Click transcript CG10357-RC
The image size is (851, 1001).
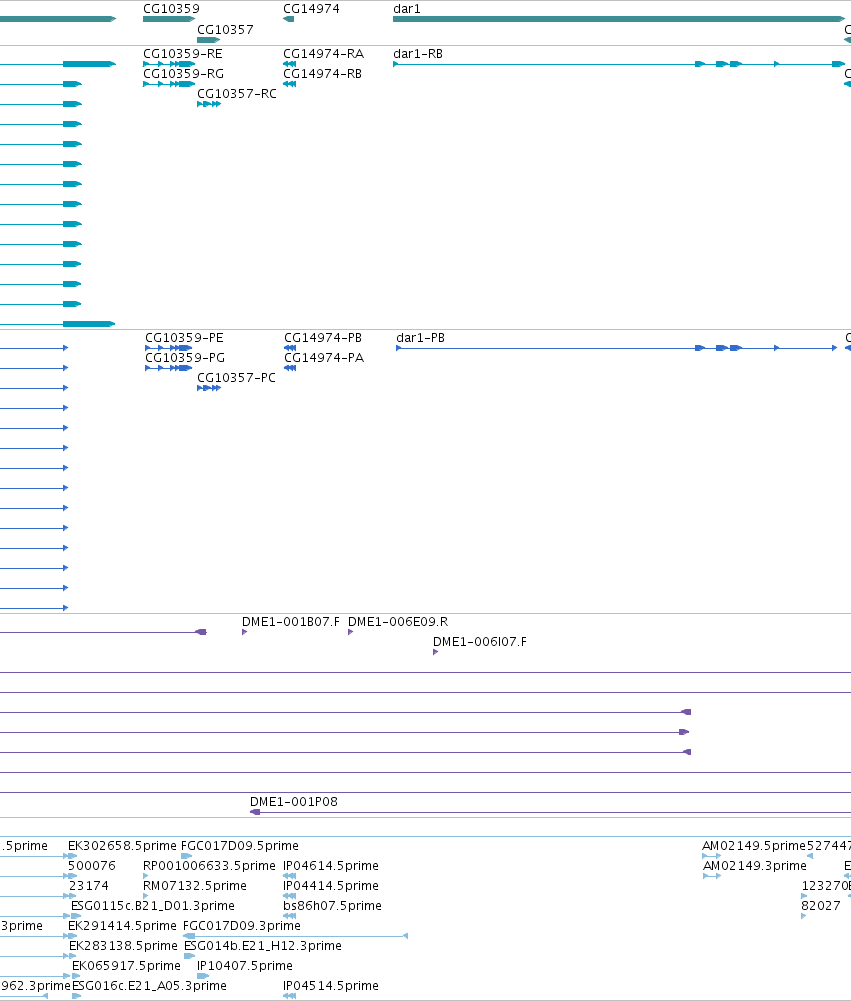209,104
